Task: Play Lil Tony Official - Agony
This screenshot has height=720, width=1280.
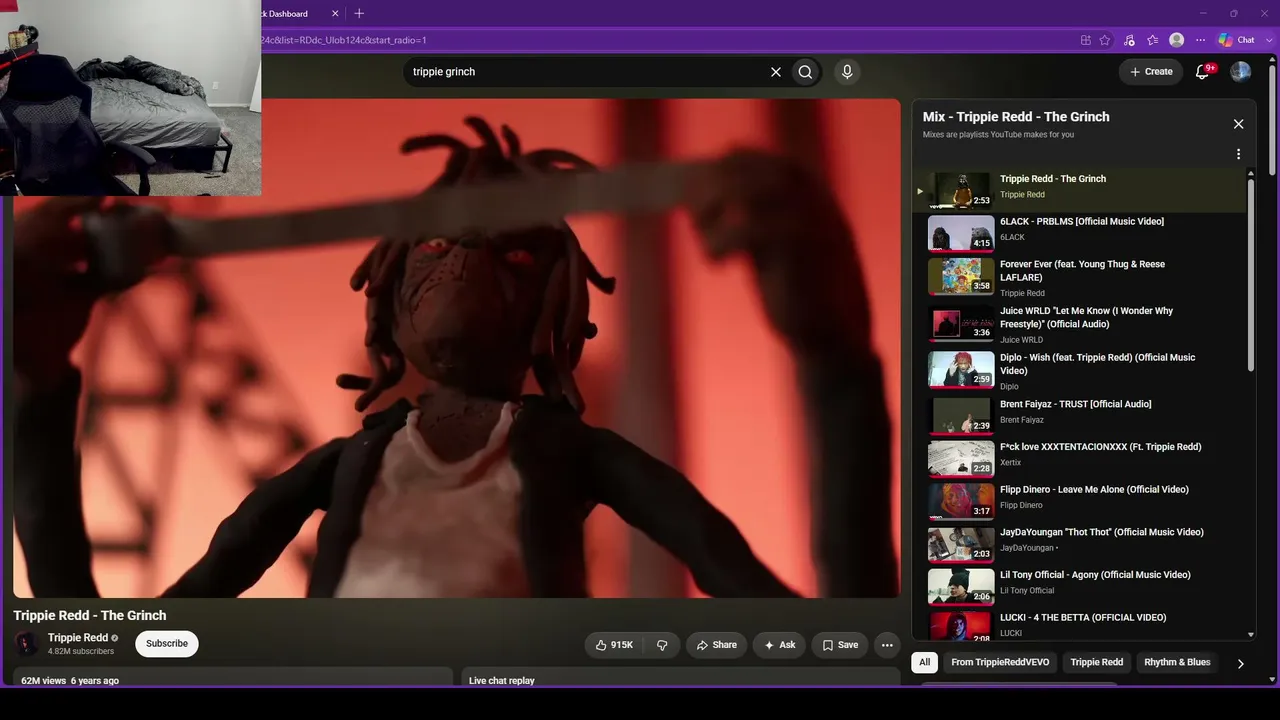Action: click(x=1095, y=575)
